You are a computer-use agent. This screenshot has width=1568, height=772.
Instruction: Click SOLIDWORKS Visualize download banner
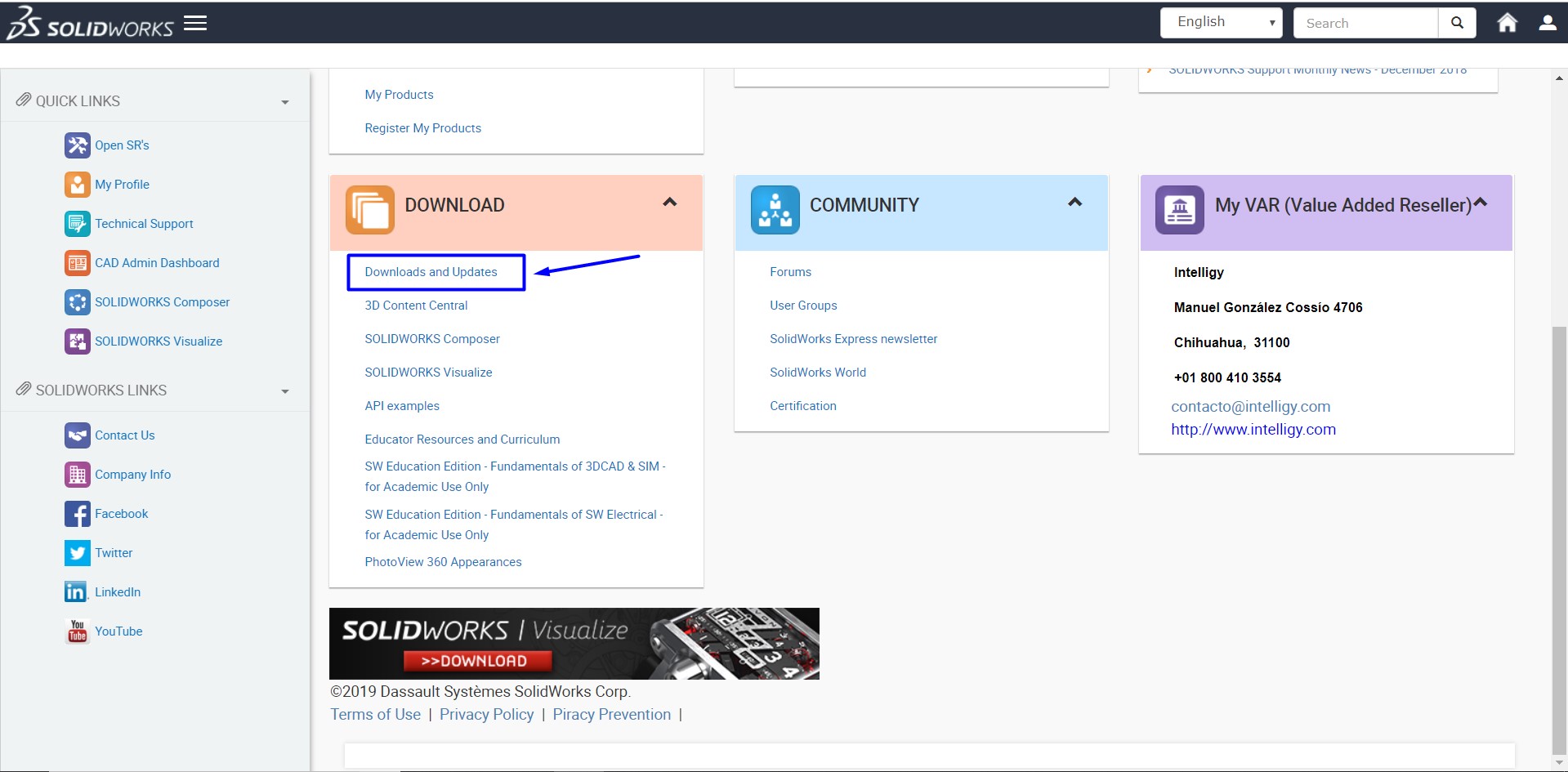pyautogui.click(x=574, y=644)
